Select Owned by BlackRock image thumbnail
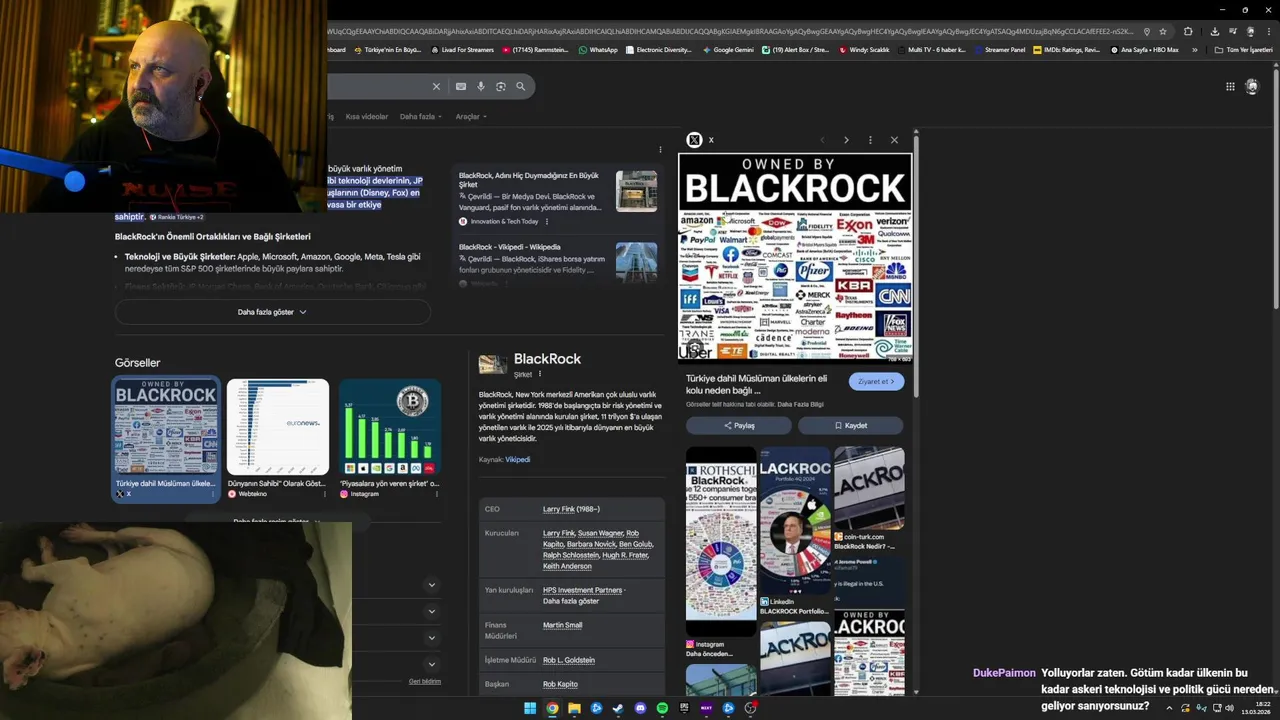Viewport: 1280px width, 720px height. pyautogui.click(x=166, y=427)
